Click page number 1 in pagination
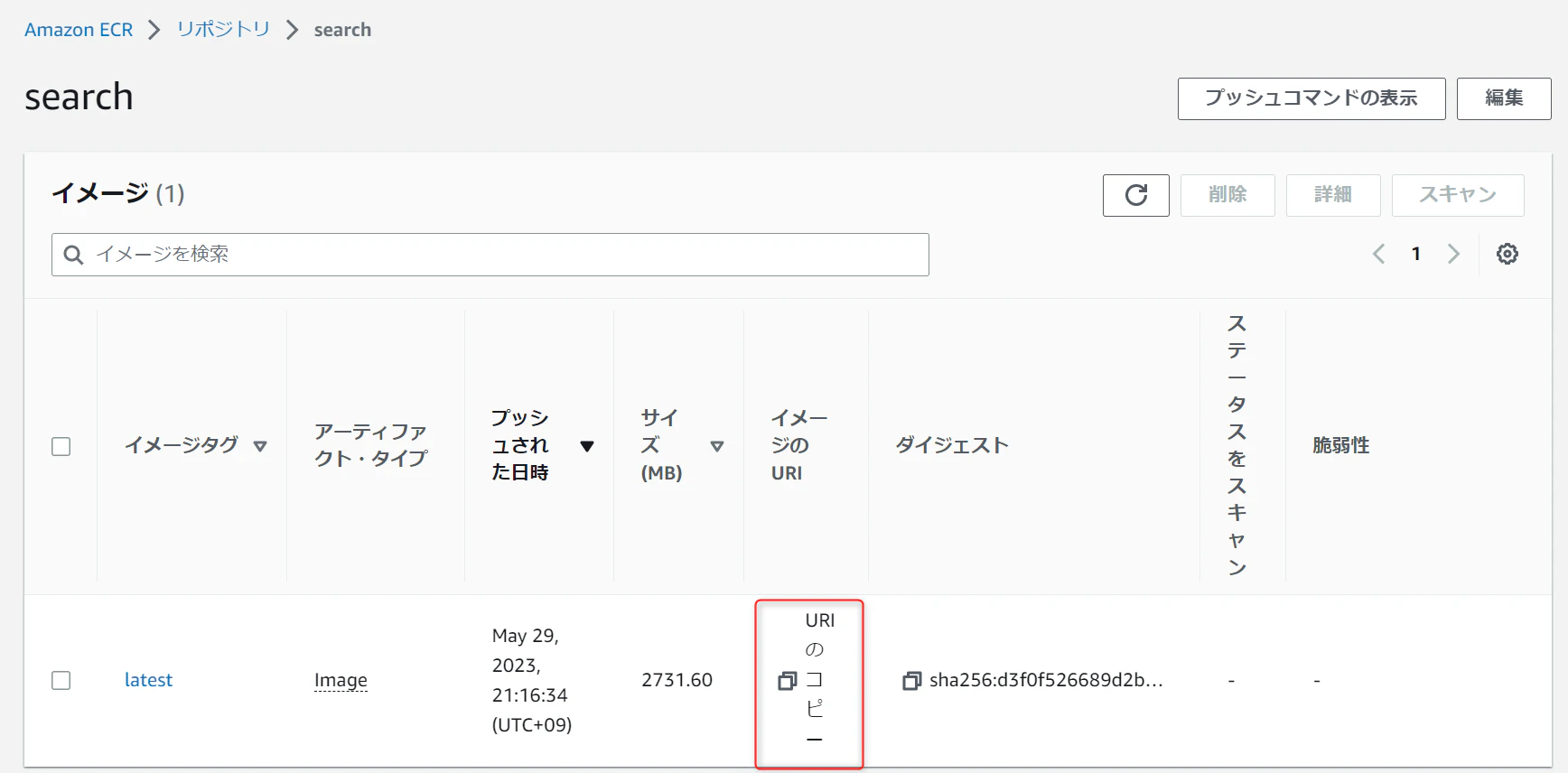The height and width of the screenshot is (773, 1568). tap(1416, 254)
